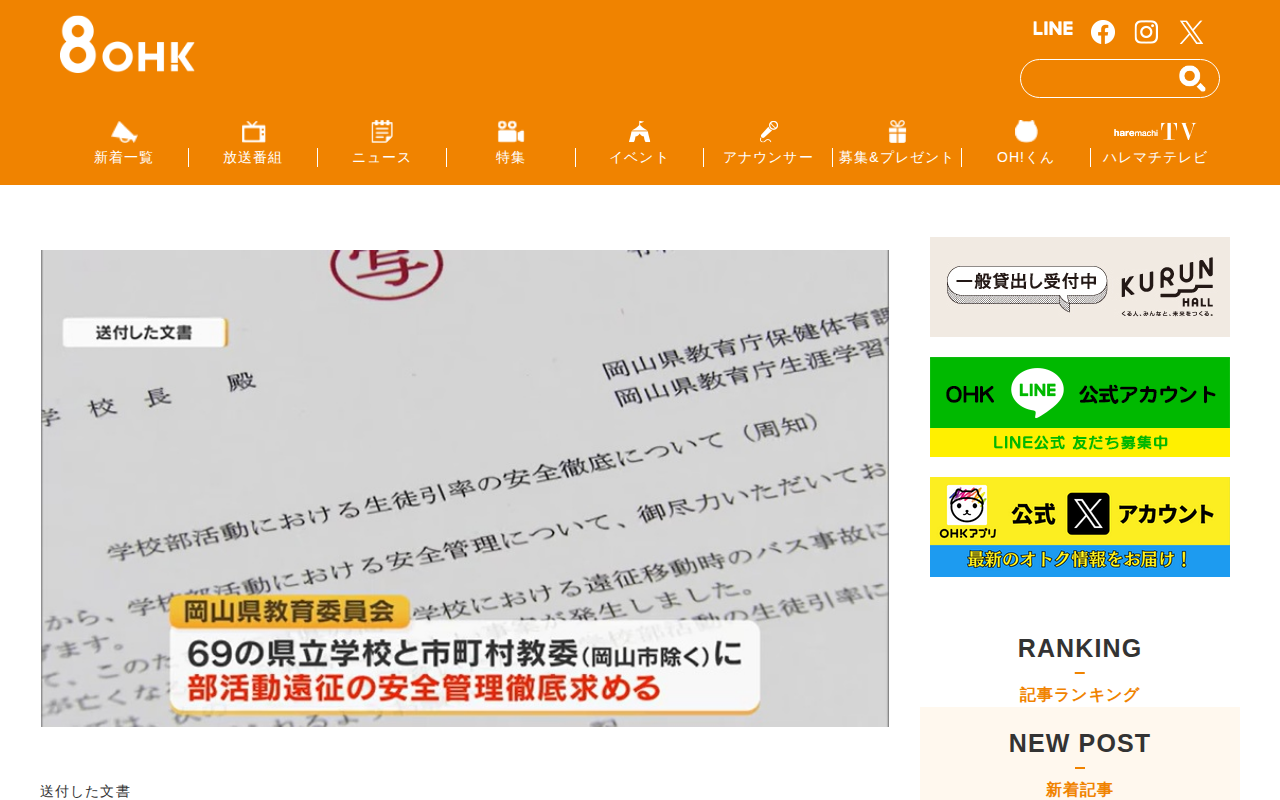Click the news article image about 部活動遠征
The width and height of the screenshot is (1280, 800).
tap(465, 488)
